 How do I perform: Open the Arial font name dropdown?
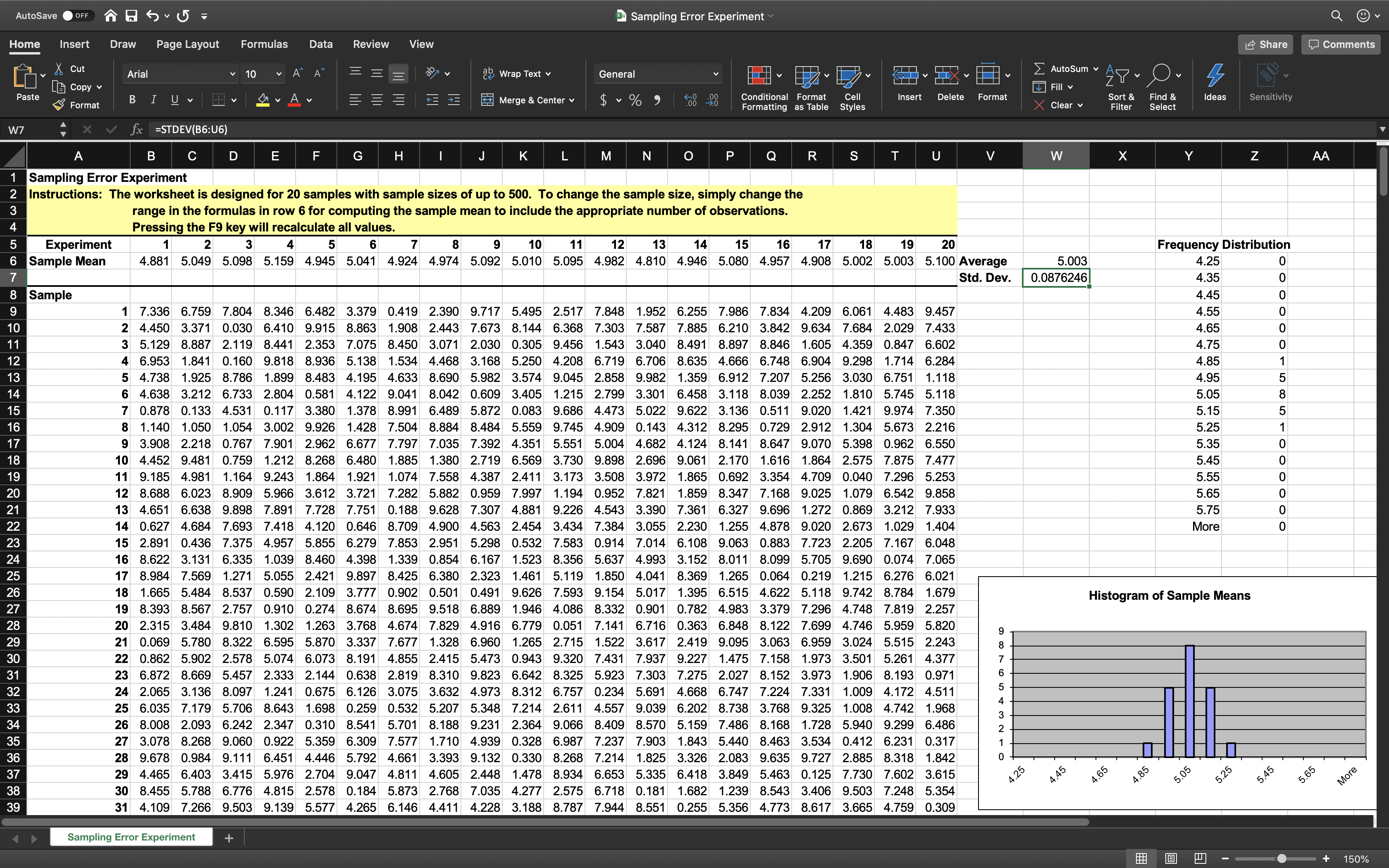pyautogui.click(x=232, y=74)
